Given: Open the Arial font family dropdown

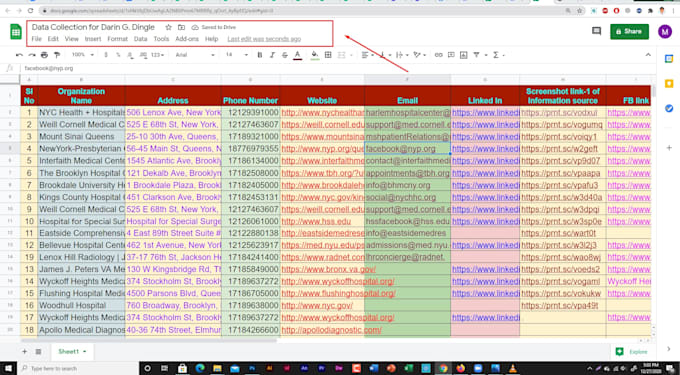Looking at the screenshot, I should point(195,55).
